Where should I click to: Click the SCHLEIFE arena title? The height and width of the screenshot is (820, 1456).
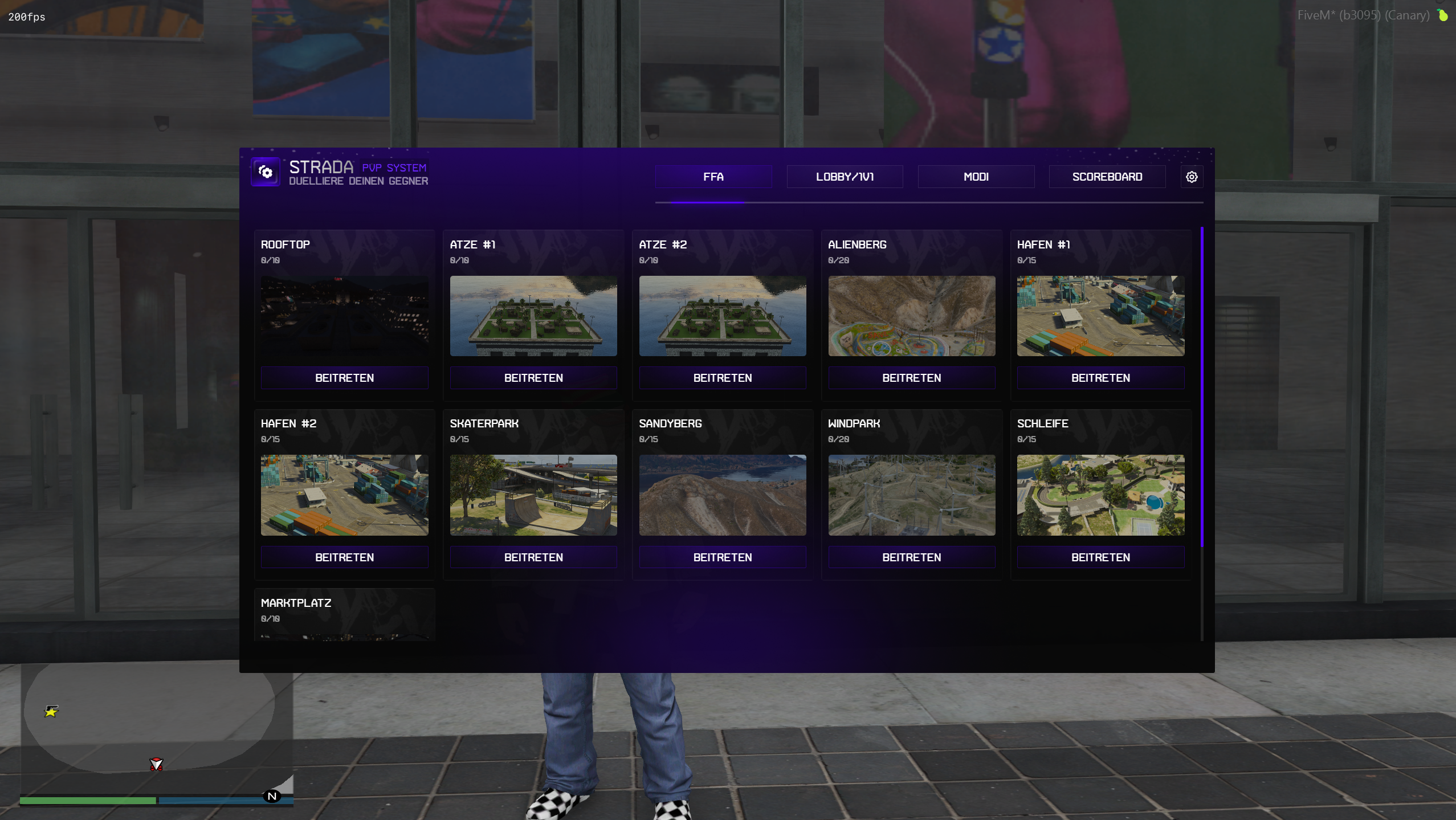[1043, 423]
